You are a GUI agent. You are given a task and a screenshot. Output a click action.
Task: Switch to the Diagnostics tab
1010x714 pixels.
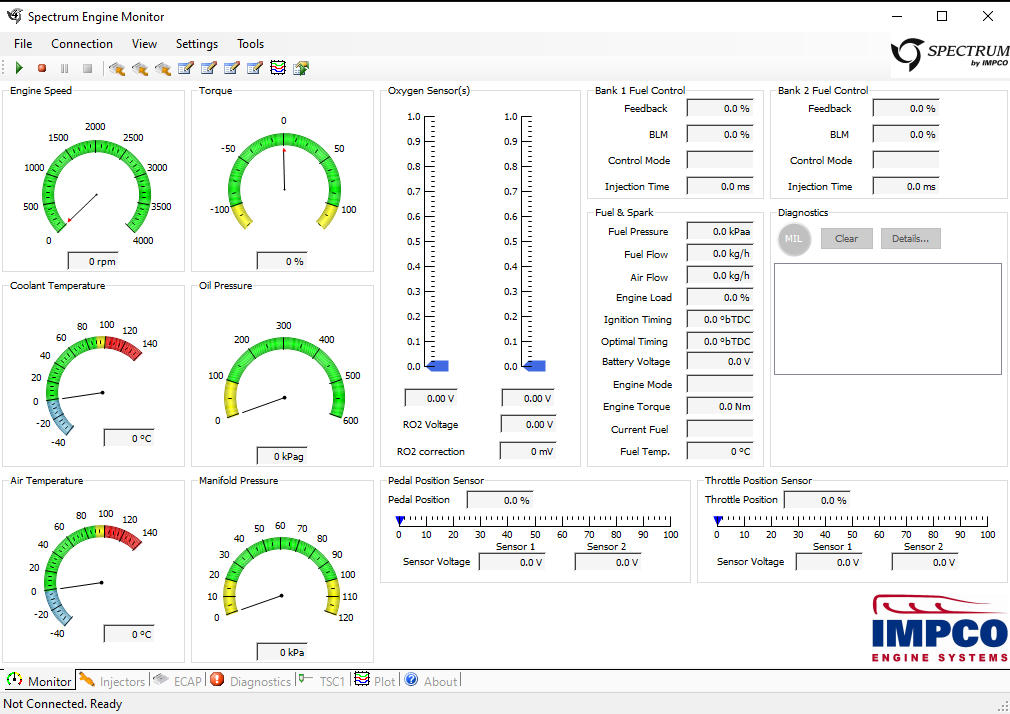coord(251,680)
